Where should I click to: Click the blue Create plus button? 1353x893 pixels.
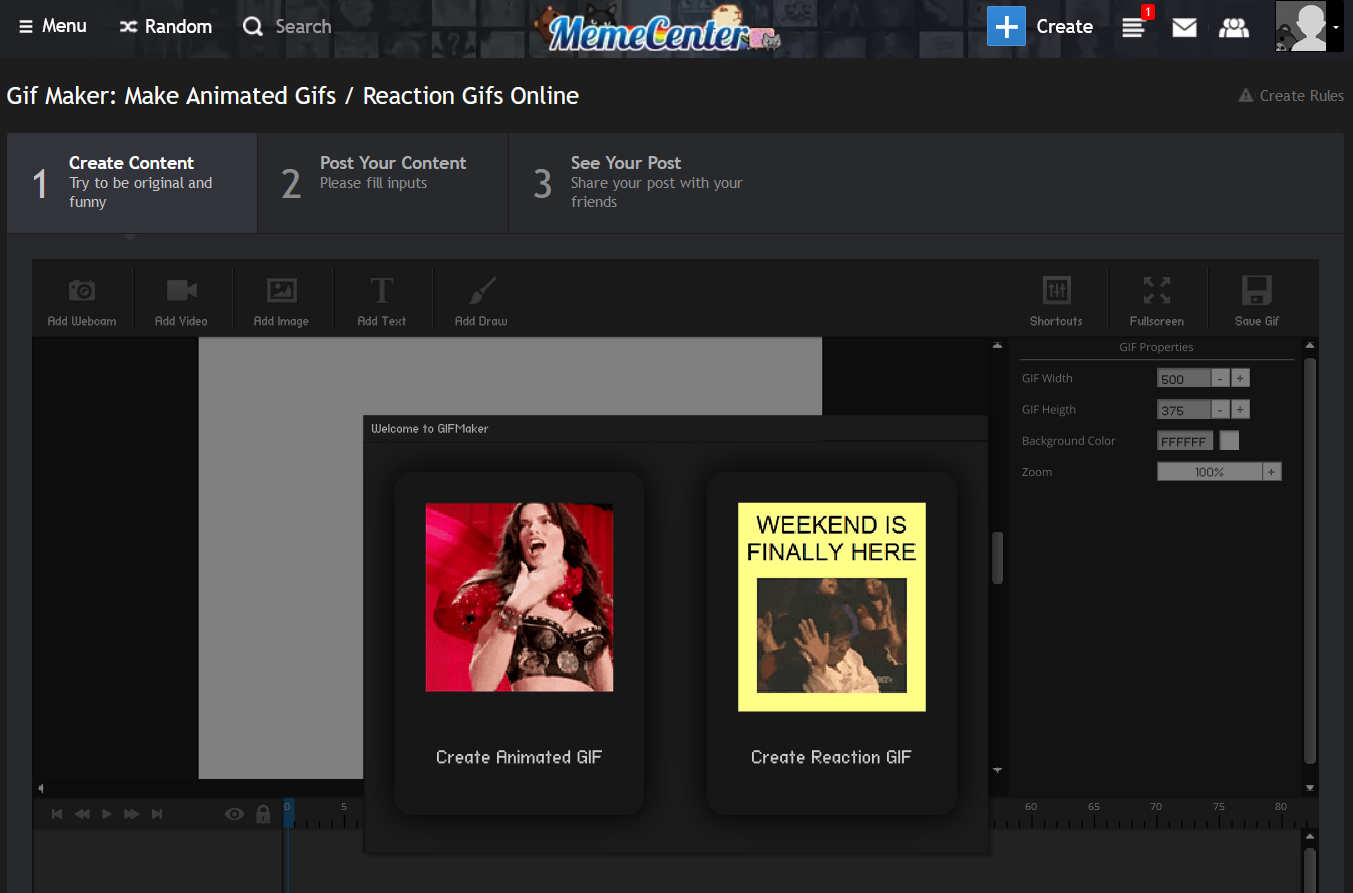click(x=1006, y=26)
